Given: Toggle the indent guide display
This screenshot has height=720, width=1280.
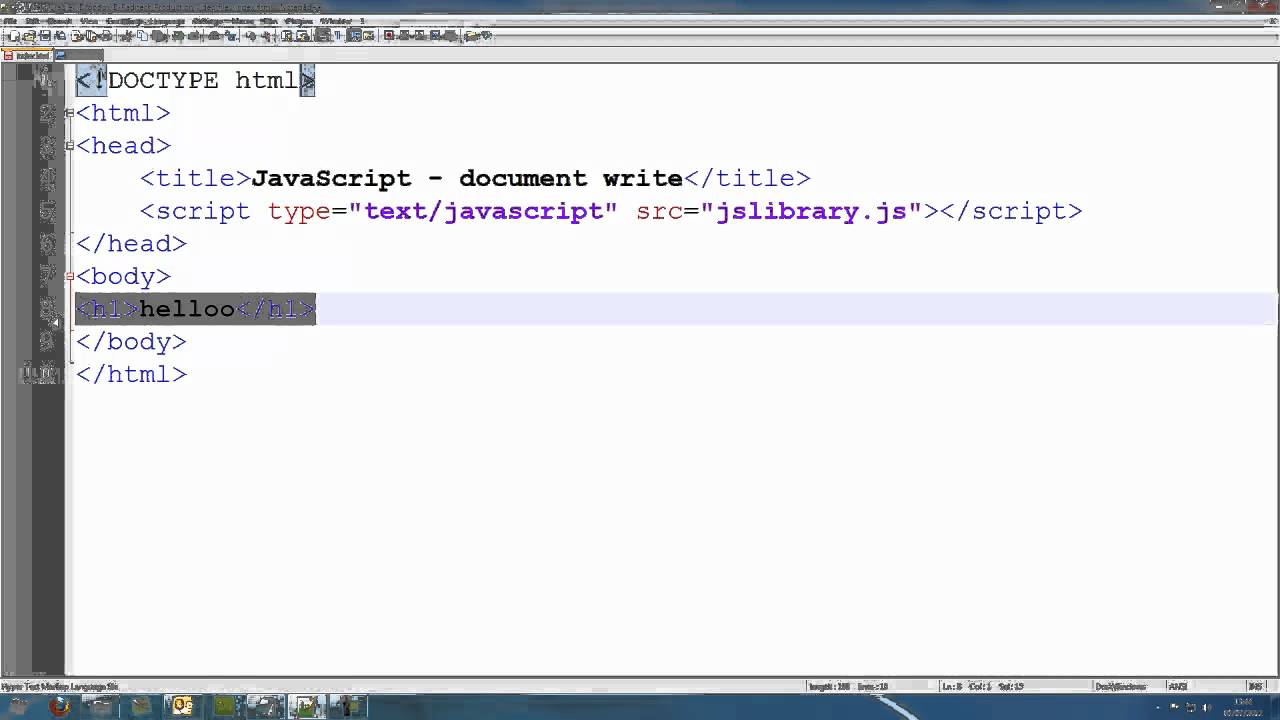Looking at the screenshot, I should coord(353,36).
